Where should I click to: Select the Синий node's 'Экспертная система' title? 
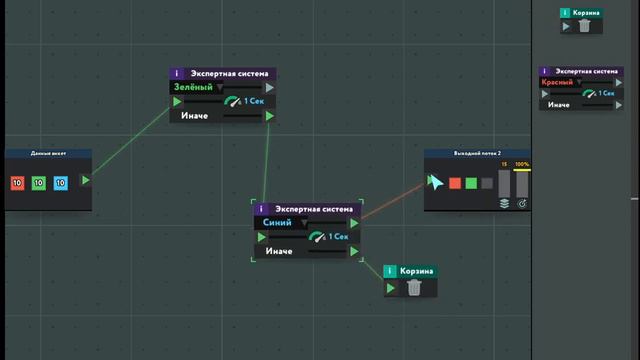tap(314, 209)
